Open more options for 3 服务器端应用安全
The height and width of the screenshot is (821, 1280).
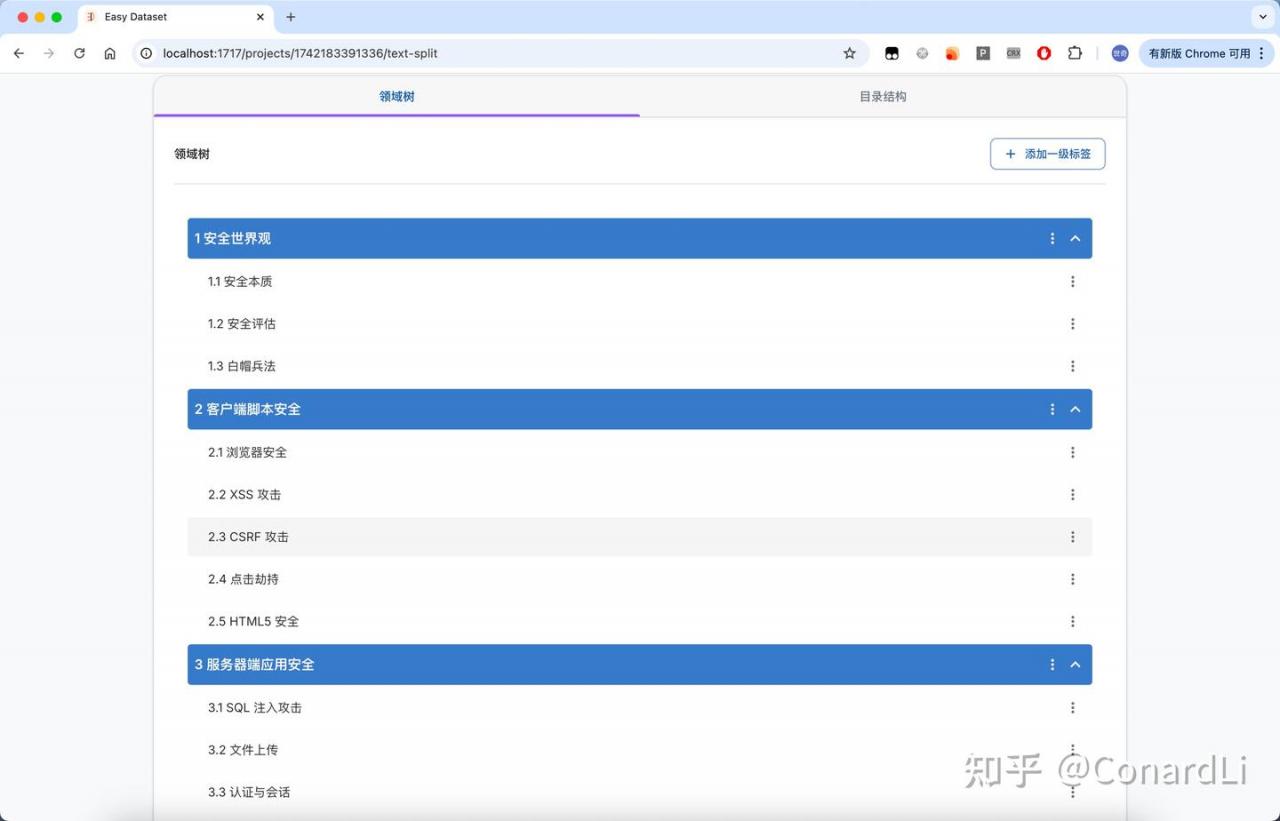pos(1052,664)
